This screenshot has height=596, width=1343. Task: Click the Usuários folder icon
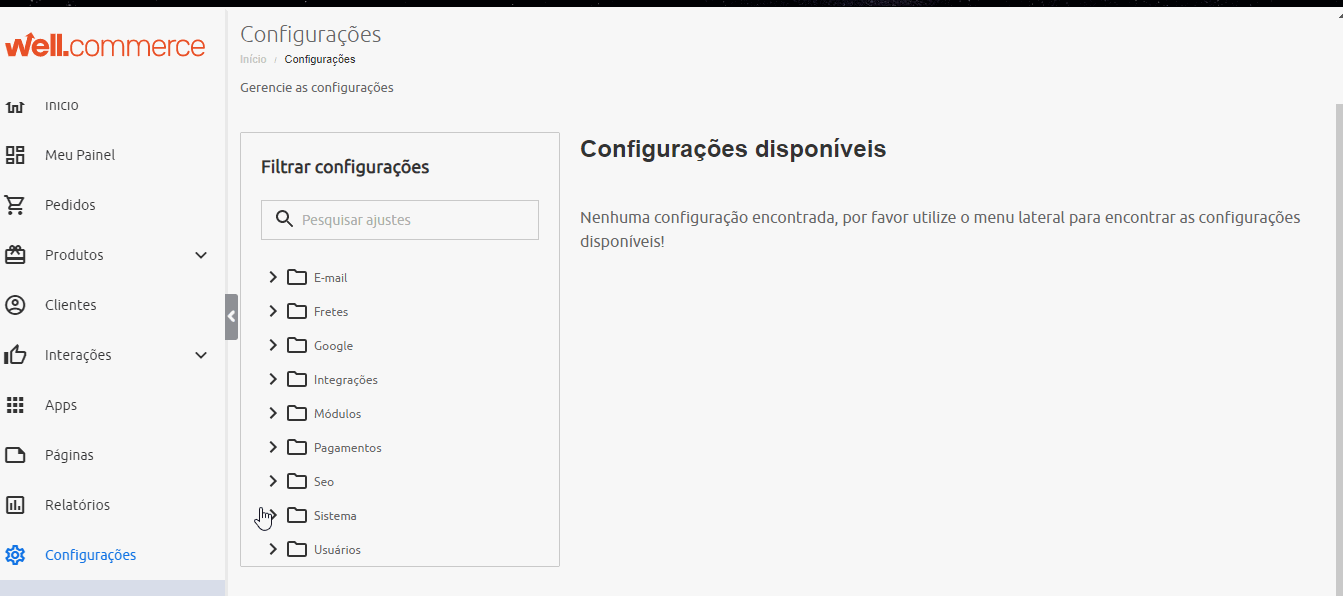click(x=297, y=549)
